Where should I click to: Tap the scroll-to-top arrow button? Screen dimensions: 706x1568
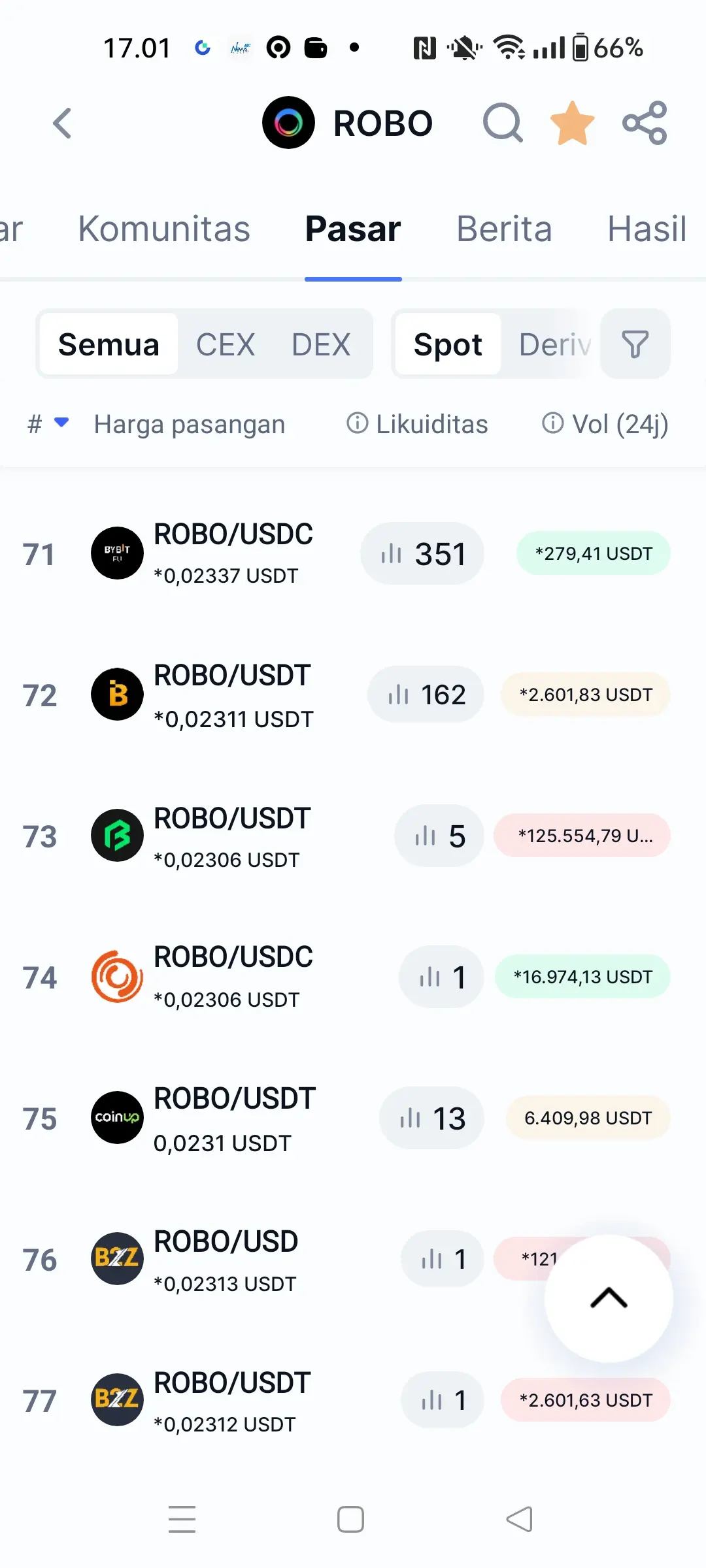coord(609,1298)
